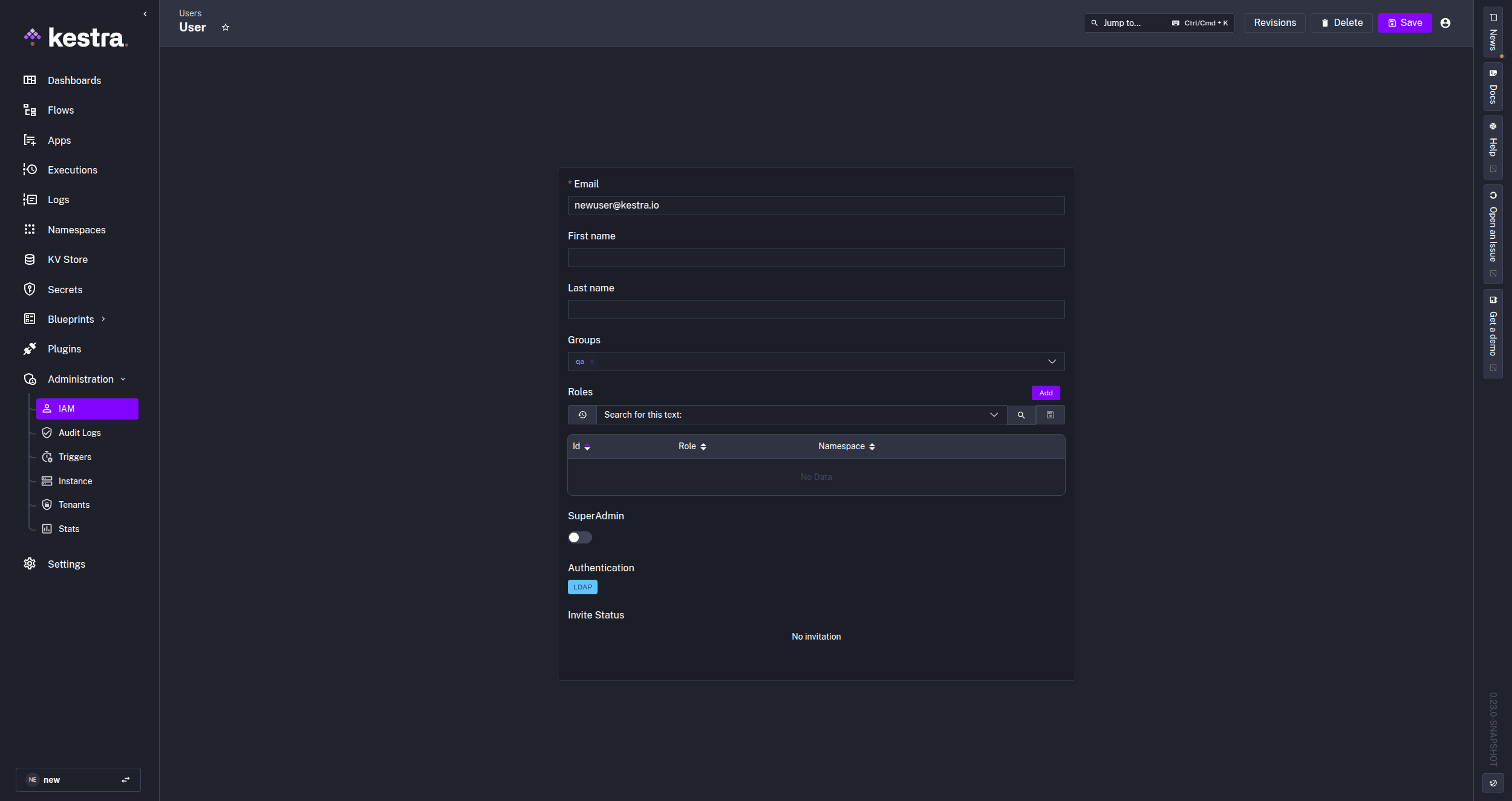Open Audit Logs in the sidebar
This screenshot has width=1512, height=801.
tap(79, 433)
